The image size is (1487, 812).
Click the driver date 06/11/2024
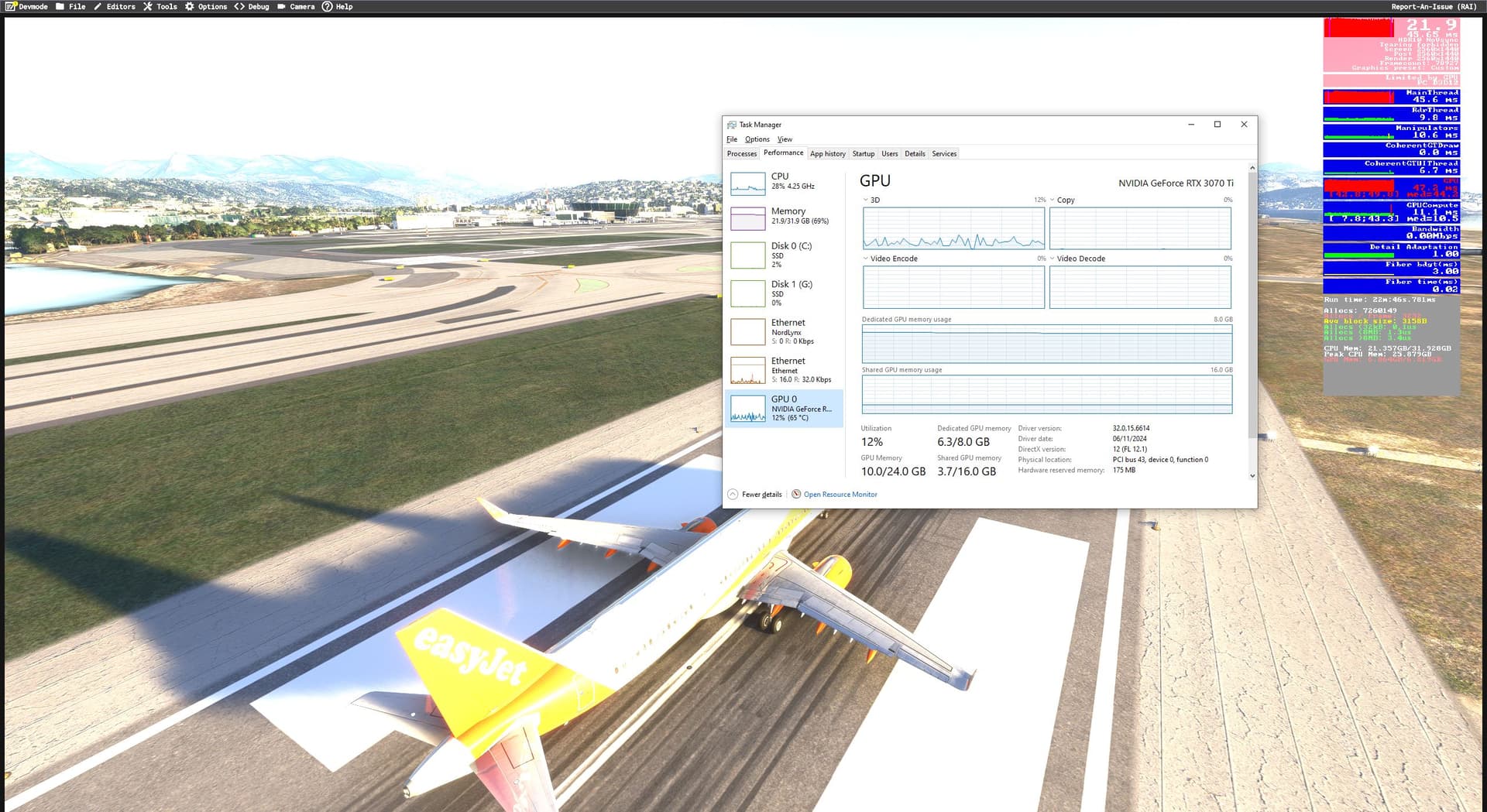(1129, 439)
